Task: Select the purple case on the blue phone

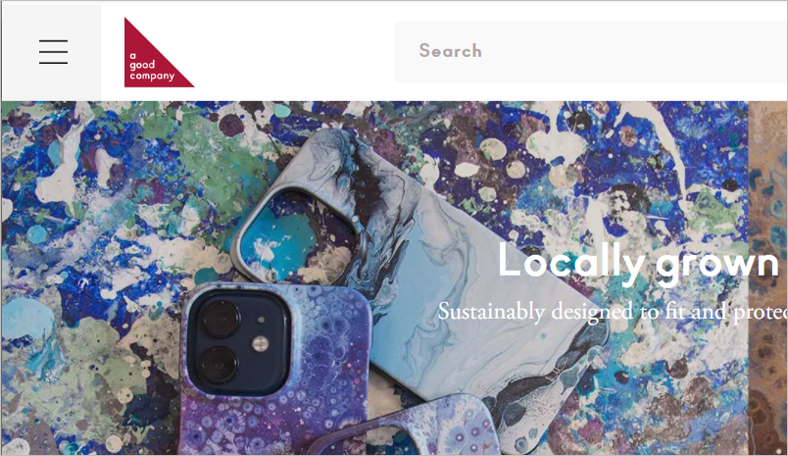Action: click(274, 370)
